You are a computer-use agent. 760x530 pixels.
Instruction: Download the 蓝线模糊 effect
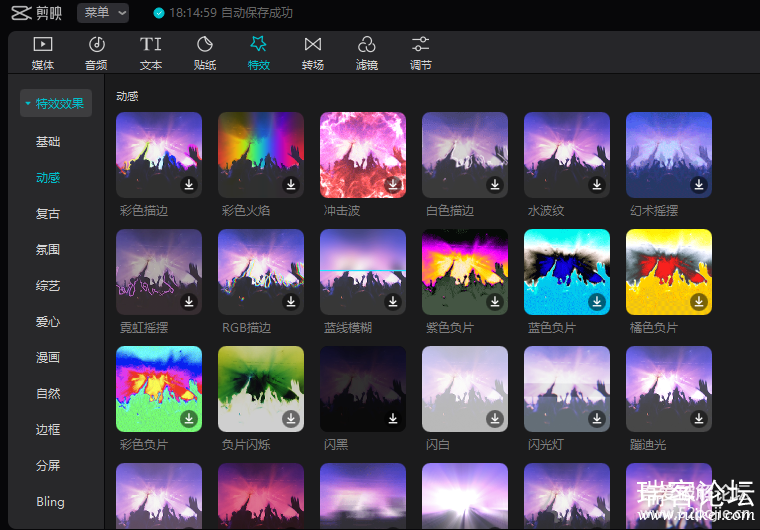pyautogui.click(x=393, y=301)
